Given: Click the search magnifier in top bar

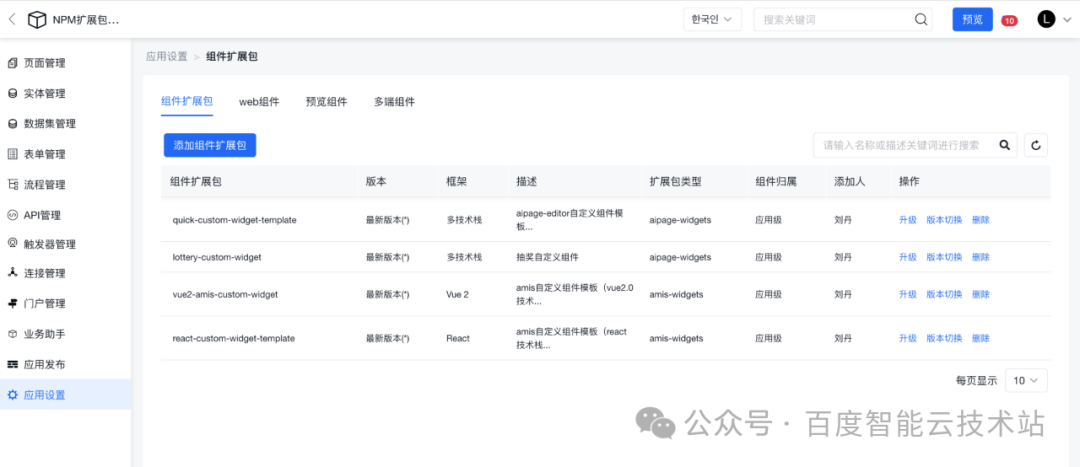Looking at the screenshot, I should pyautogui.click(x=921, y=20).
